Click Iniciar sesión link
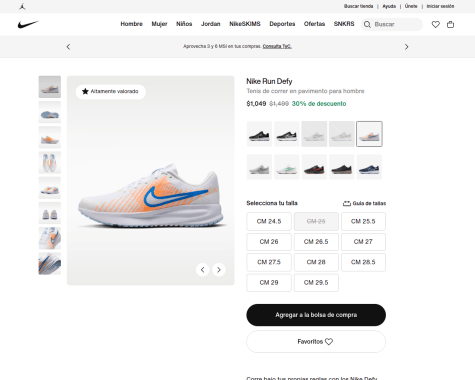 point(440,6)
